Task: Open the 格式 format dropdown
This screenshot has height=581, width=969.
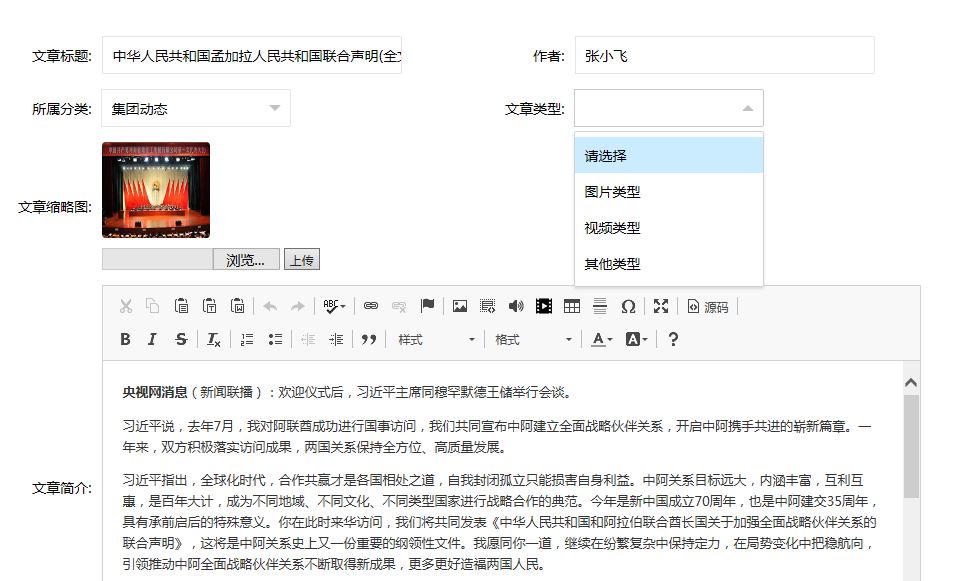Action: (533, 340)
